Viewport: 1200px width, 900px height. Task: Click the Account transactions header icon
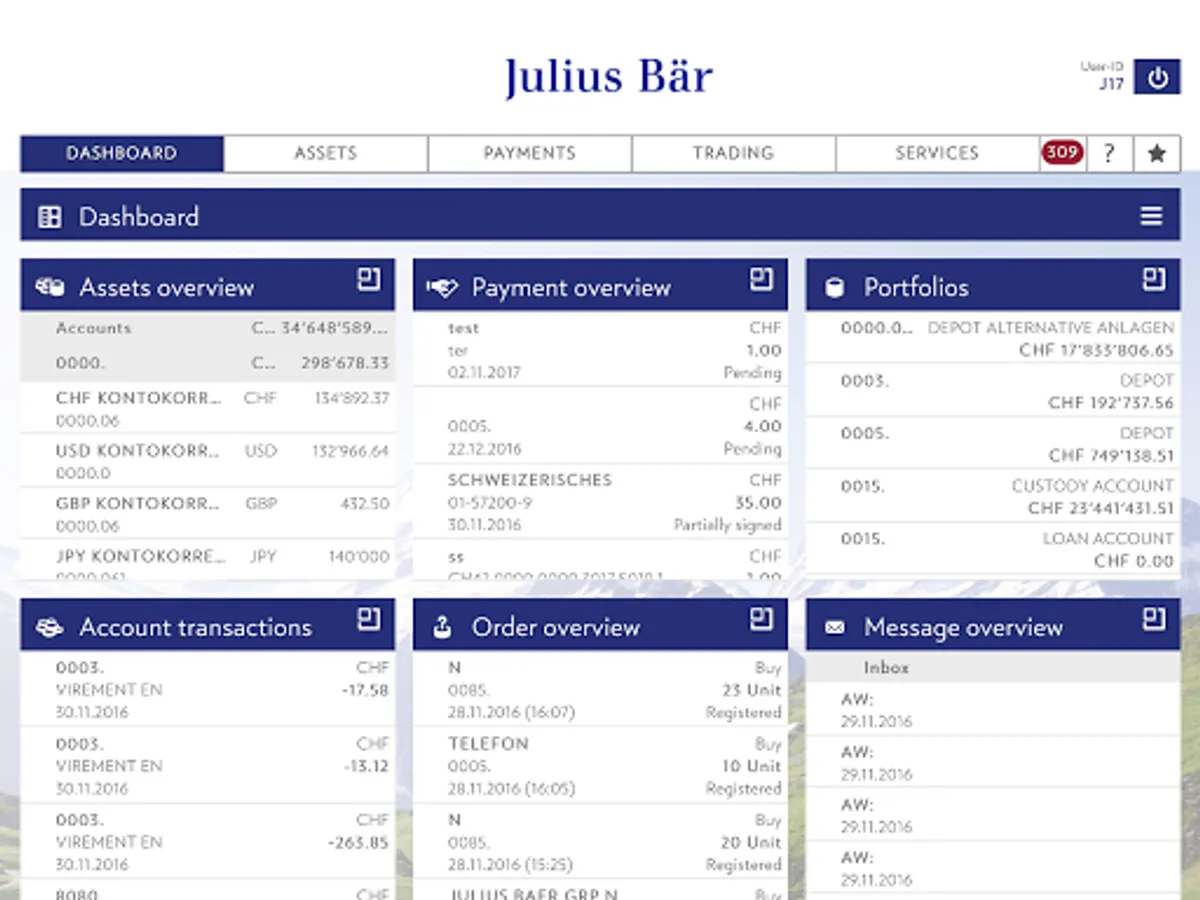coord(50,628)
